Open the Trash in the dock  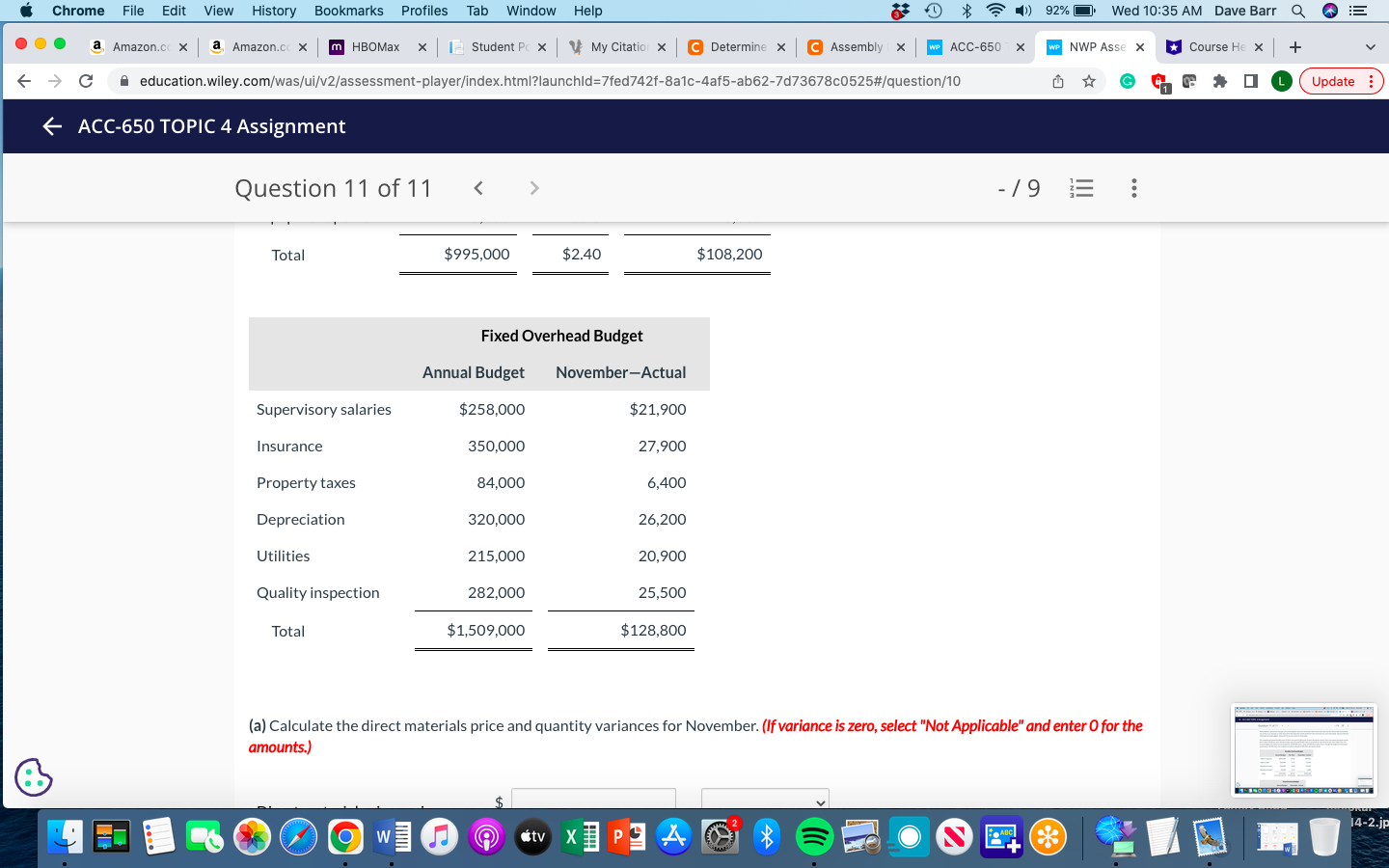tap(1325, 836)
